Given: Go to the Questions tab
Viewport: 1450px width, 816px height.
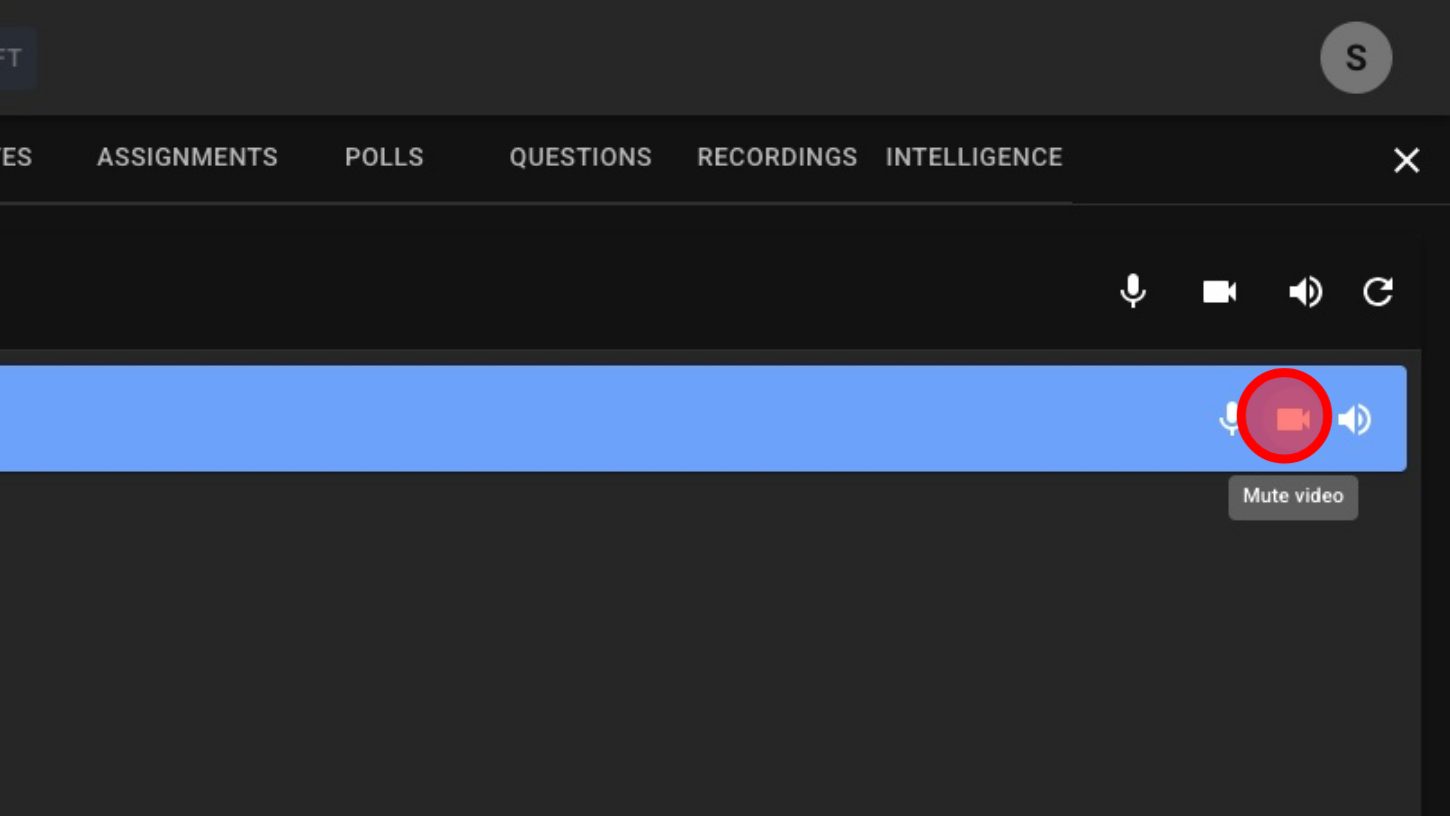Looking at the screenshot, I should click(580, 157).
